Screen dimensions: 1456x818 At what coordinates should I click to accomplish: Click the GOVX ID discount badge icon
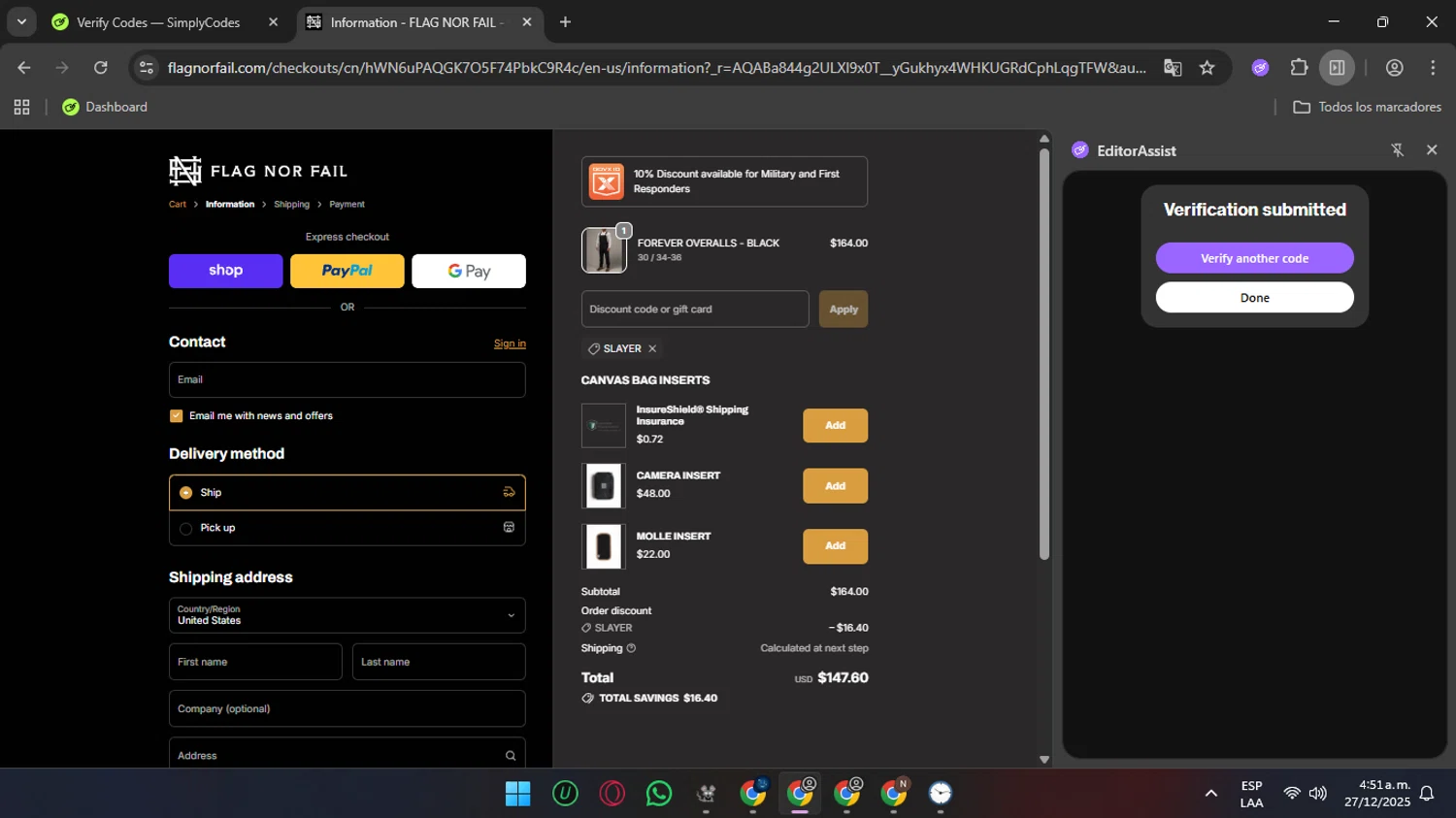tap(607, 181)
